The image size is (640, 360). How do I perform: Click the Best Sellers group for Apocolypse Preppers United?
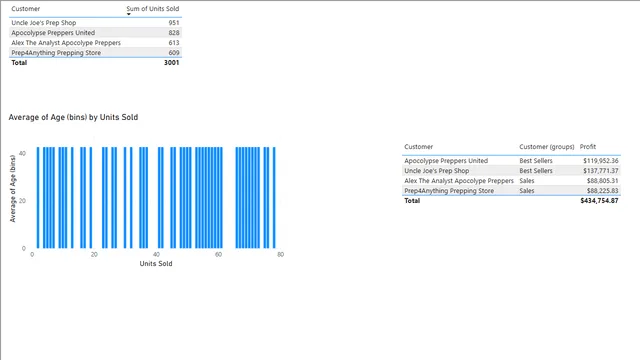click(536, 161)
